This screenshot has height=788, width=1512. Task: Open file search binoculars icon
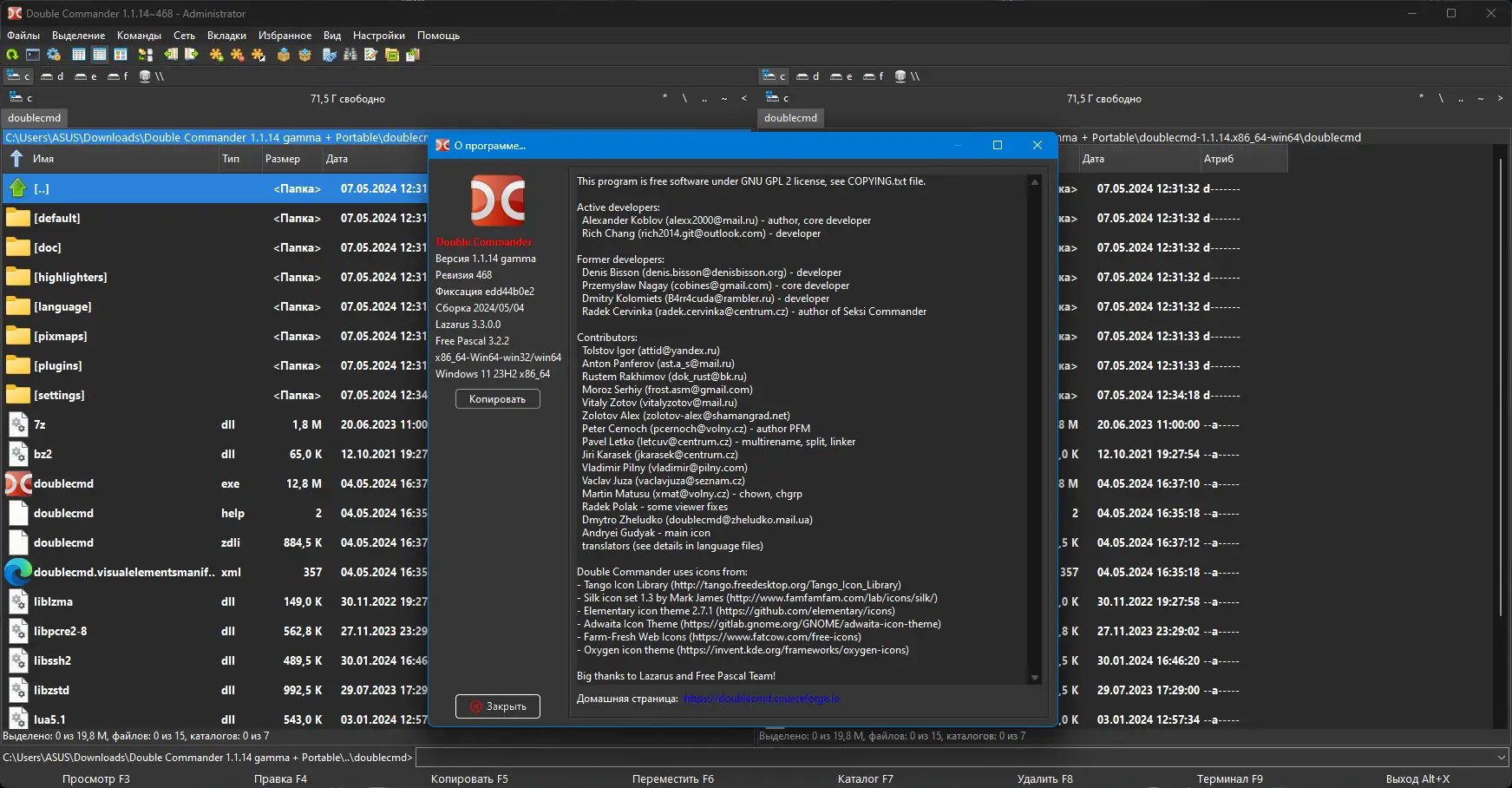pos(350,55)
